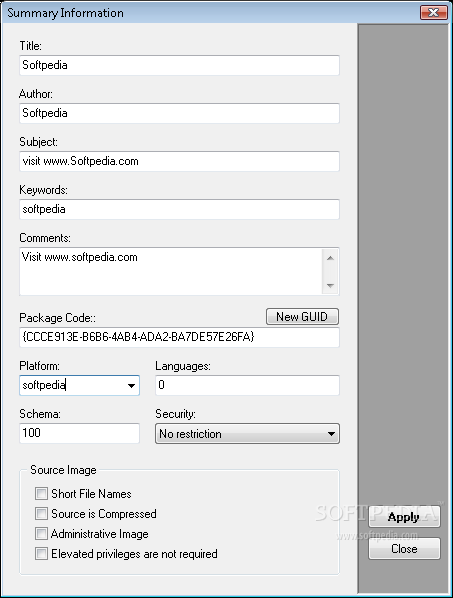Viewport: 453px width, 598px height.
Task: Open the Platform combo box dropdown arrow
Action: point(131,386)
